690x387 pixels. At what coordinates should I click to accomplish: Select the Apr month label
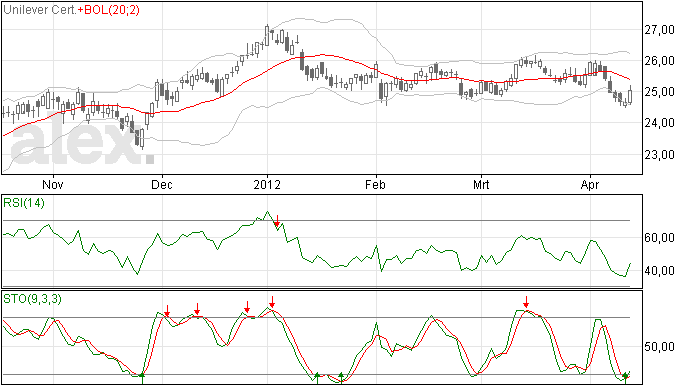tap(590, 184)
